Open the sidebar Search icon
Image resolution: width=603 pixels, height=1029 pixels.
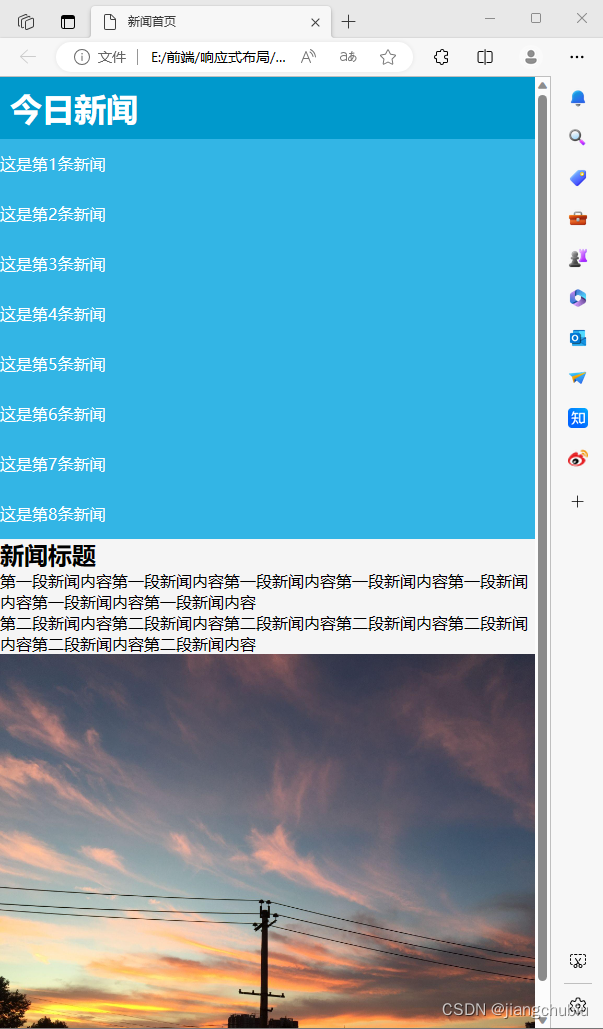coord(577,137)
